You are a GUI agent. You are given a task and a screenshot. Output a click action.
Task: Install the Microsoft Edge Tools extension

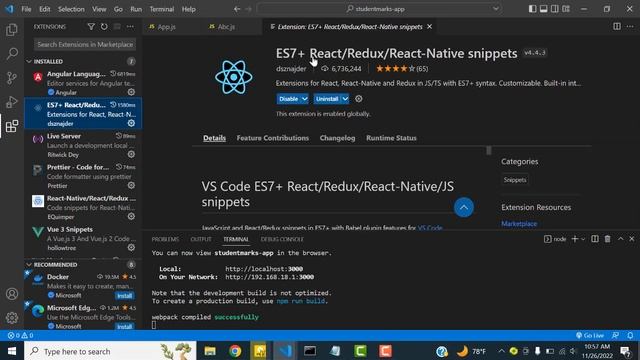124,327
